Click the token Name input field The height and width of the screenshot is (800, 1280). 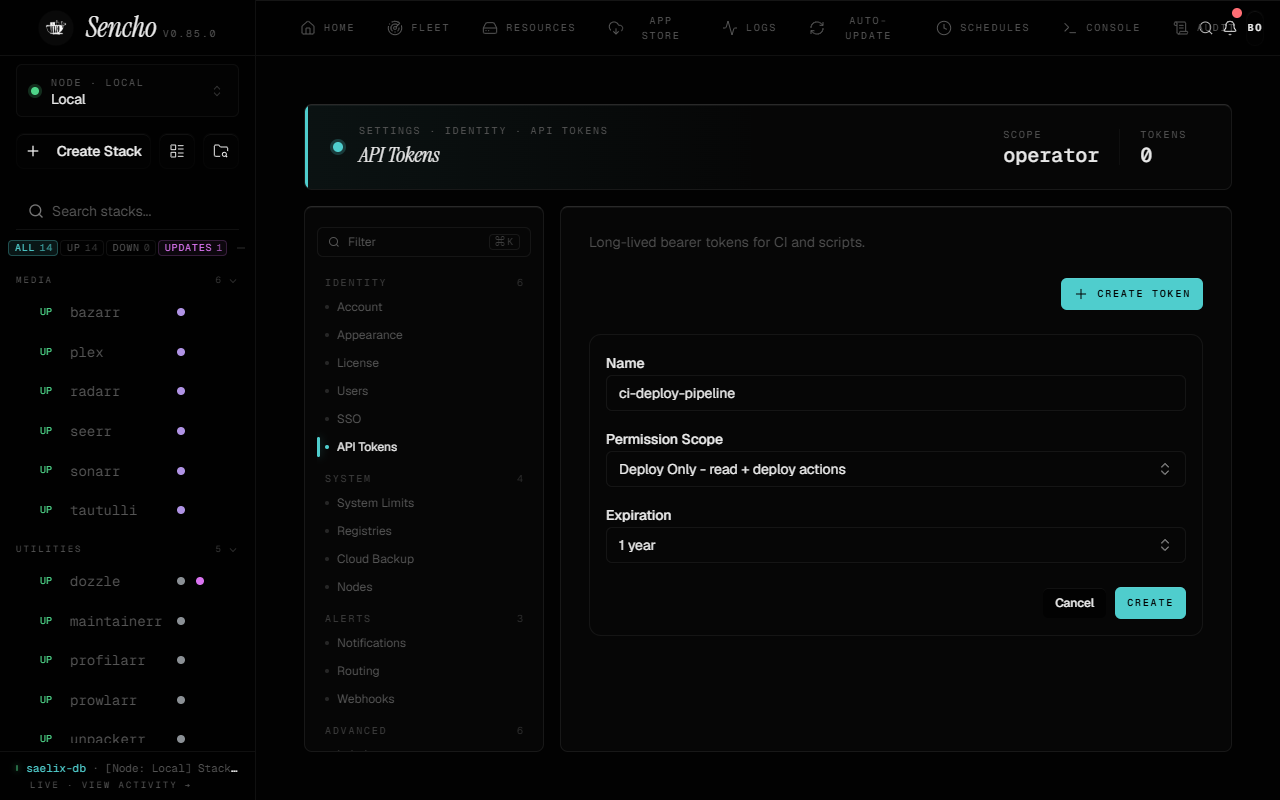896,393
